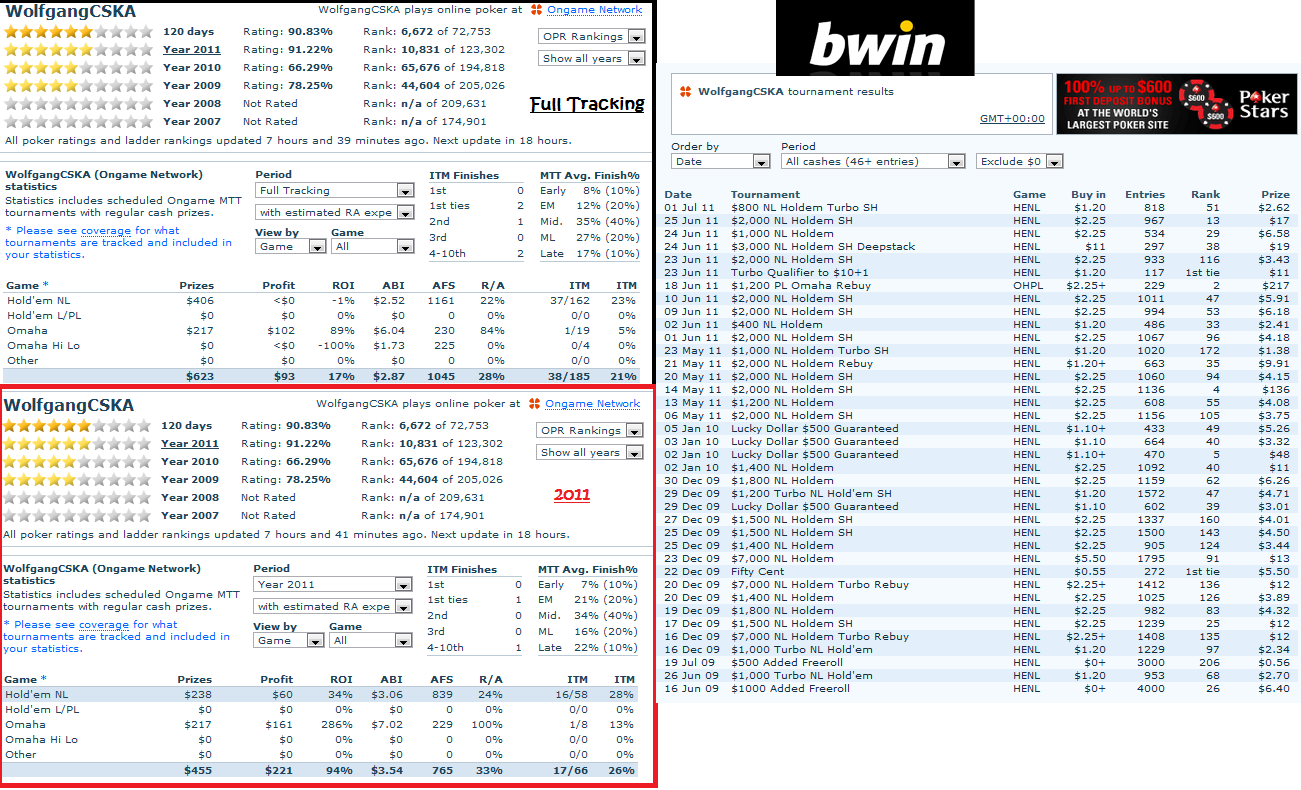The image size is (1301, 790).
Task: Click the 120 days star rating in top panel
Action: 78,32
